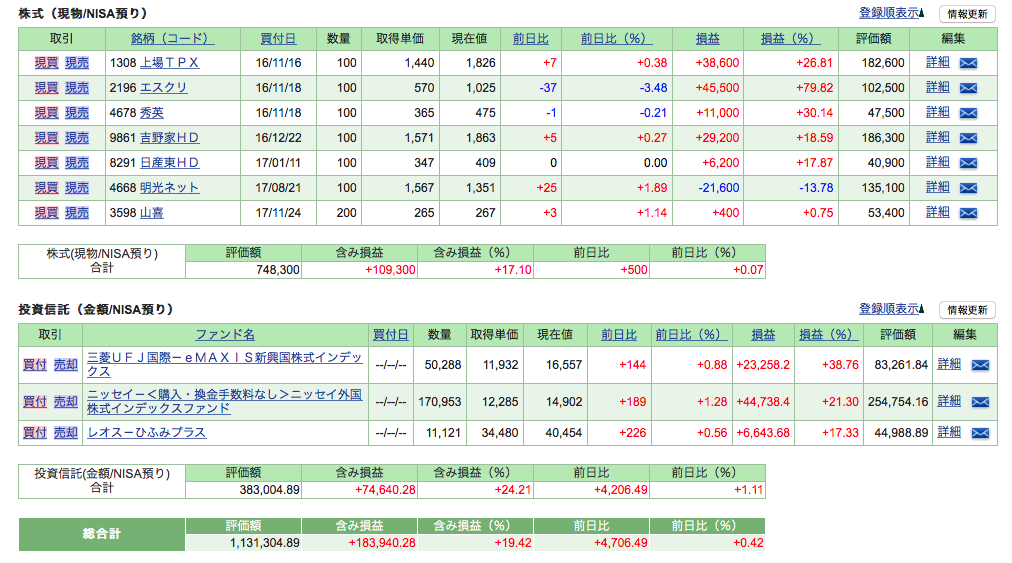Click 現買 for 上場TPX
The width and height of the screenshot is (1012, 563).
[46, 63]
